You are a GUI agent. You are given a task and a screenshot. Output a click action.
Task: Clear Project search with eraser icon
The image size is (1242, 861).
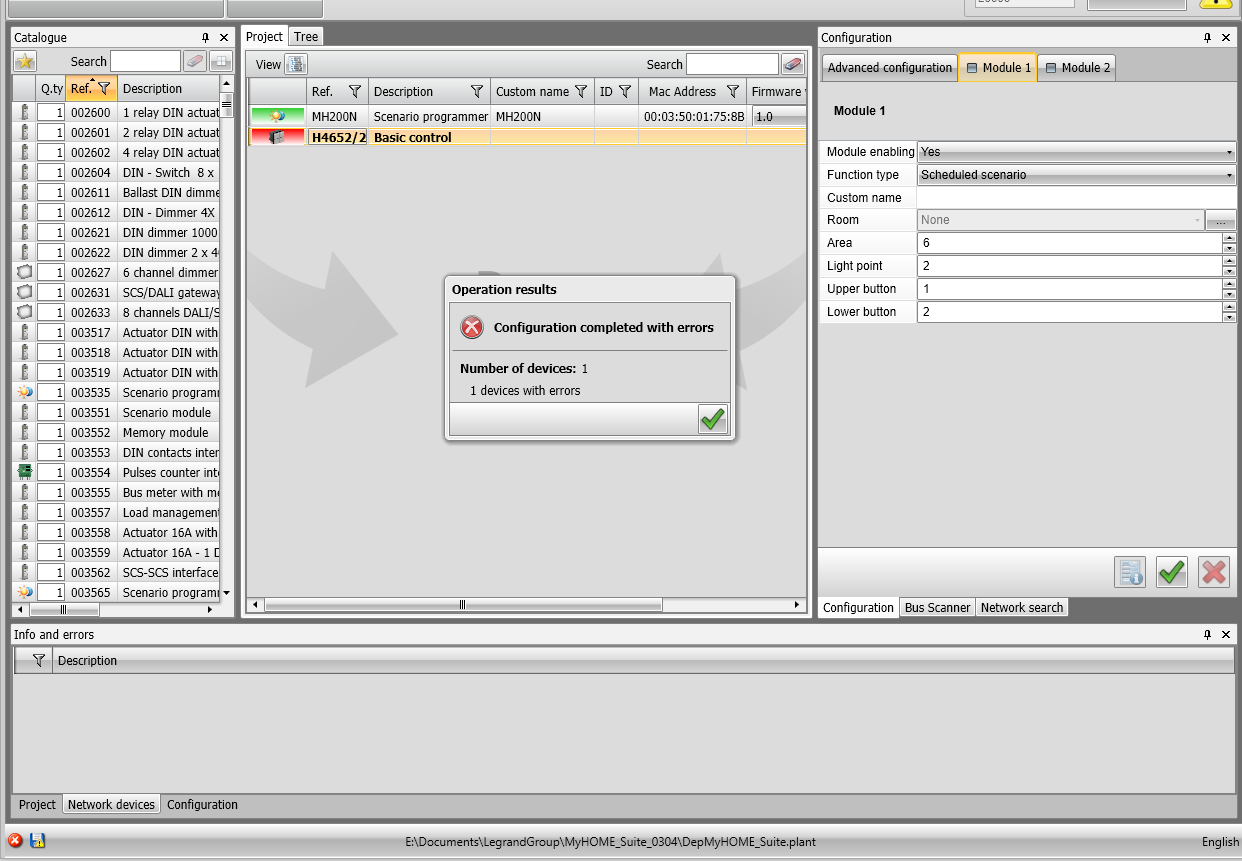pos(792,65)
